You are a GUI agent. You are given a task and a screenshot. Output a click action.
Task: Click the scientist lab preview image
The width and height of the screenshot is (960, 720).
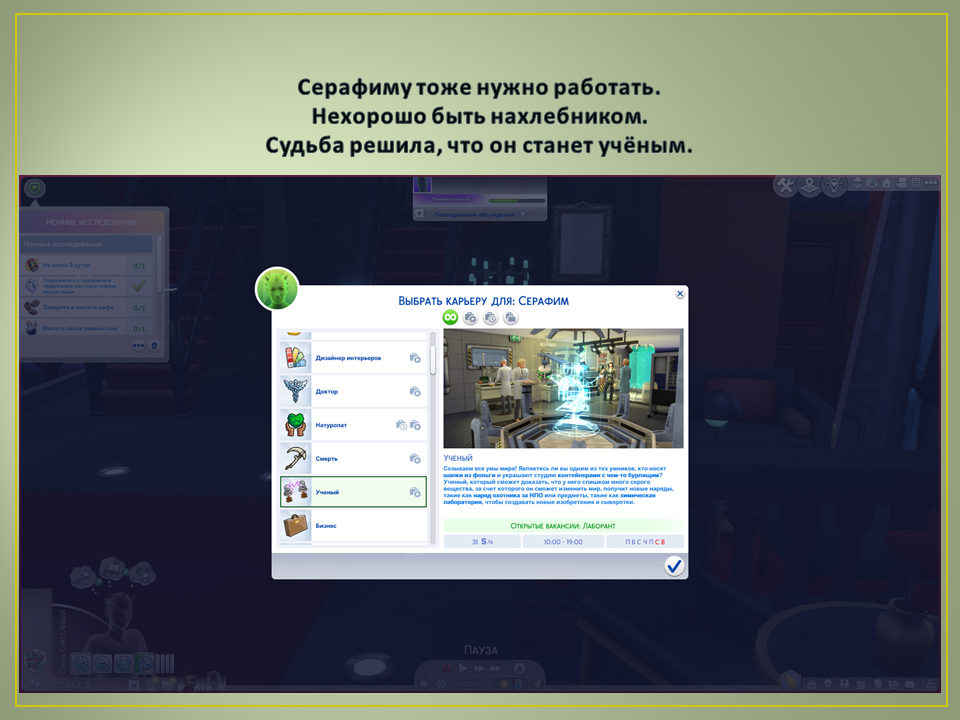point(563,388)
